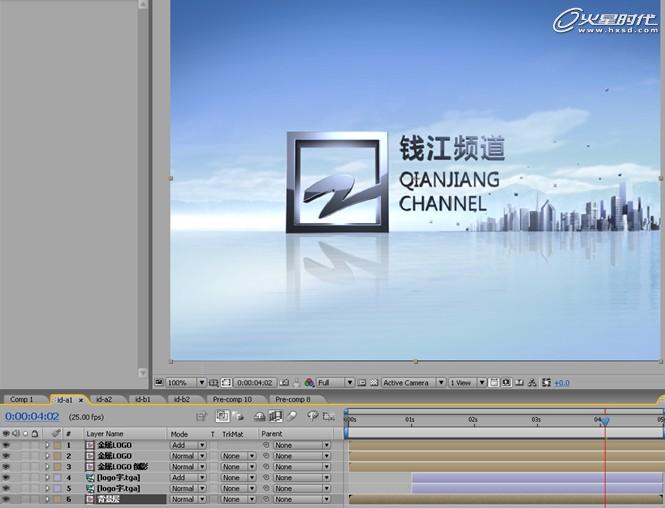The image size is (665, 508).
Task: Open layer 4 Add blending mode dropdown
Action: [x=188, y=477]
